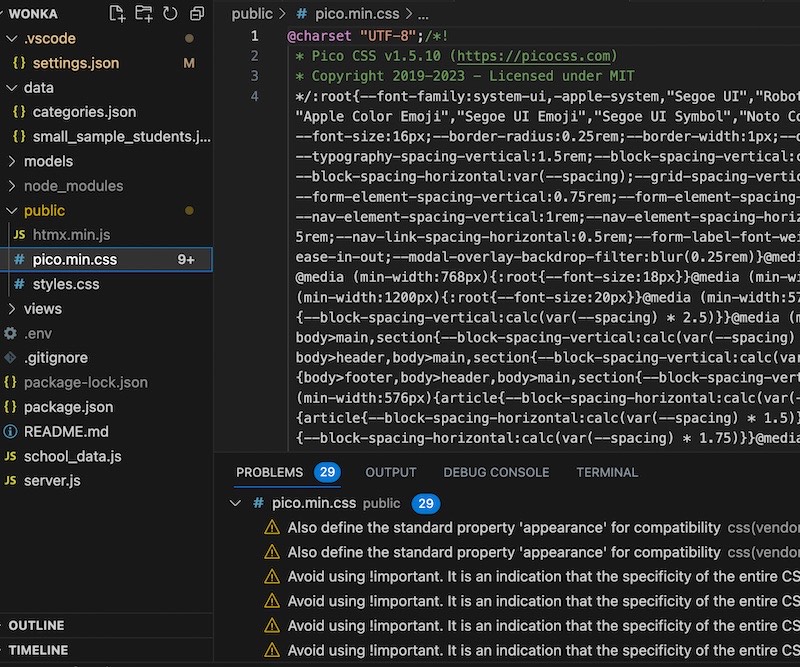
Task: Open https://picocss.com link in editor
Action: click(533, 56)
